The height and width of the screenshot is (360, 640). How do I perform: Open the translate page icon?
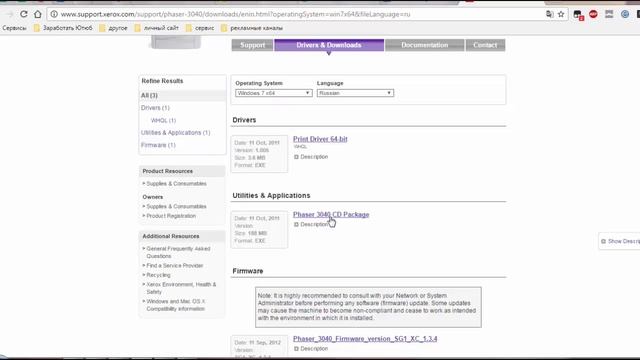point(549,14)
